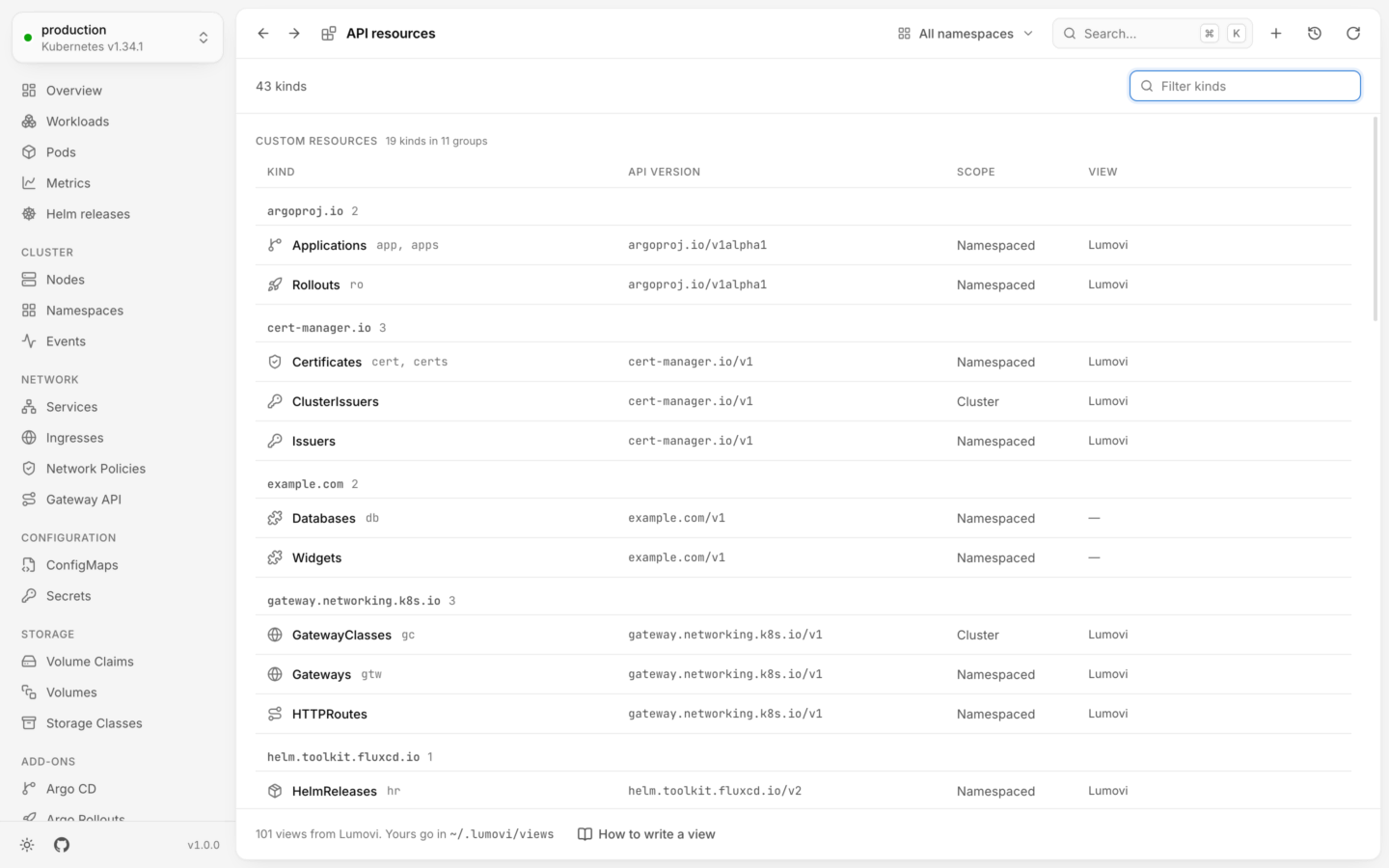1389x868 pixels.
Task: Open the history clock icon
Action: point(1315,34)
